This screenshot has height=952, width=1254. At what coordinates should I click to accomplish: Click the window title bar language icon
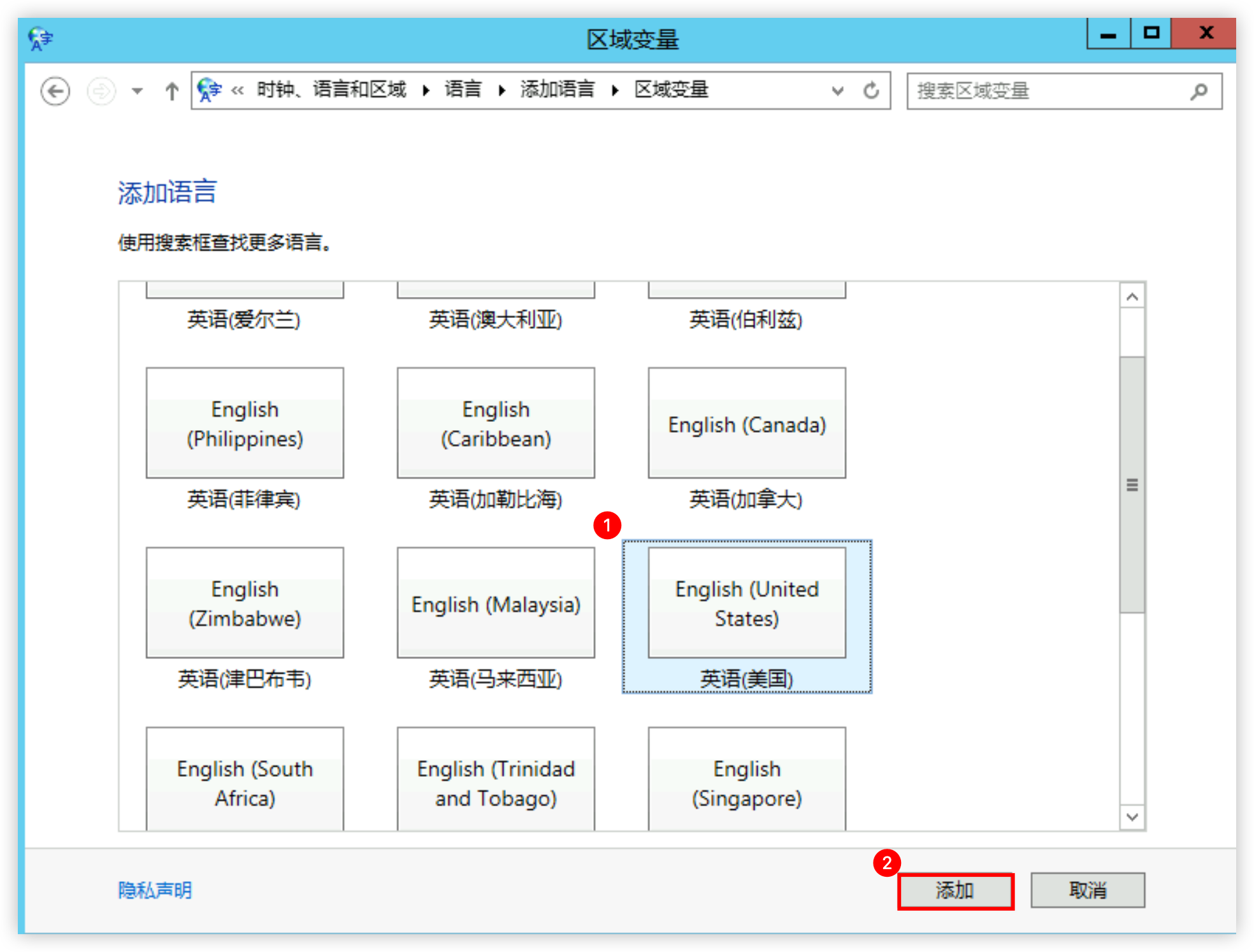pyautogui.click(x=40, y=39)
